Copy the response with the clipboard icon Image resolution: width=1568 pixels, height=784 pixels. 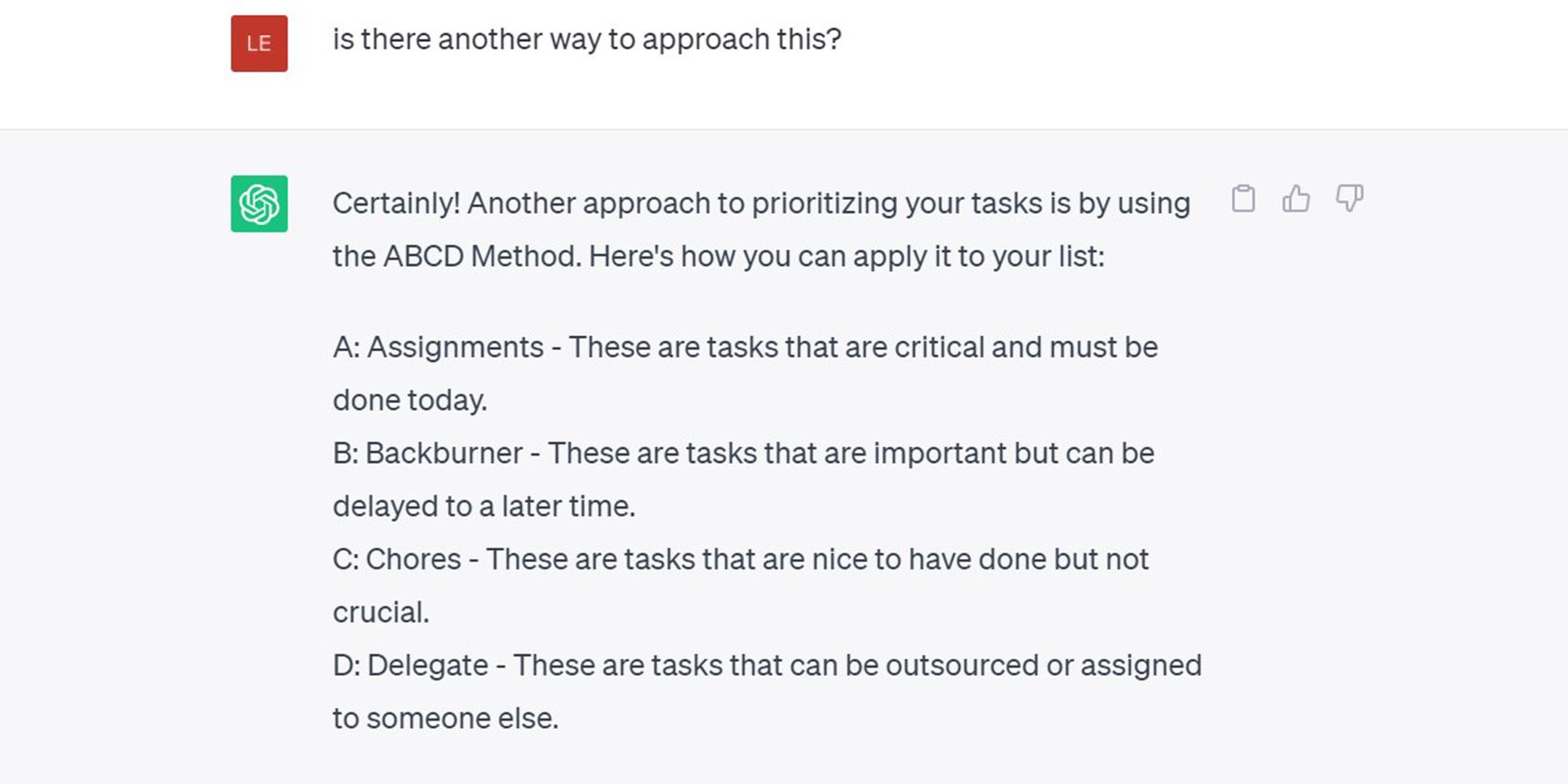point(1242,199)
